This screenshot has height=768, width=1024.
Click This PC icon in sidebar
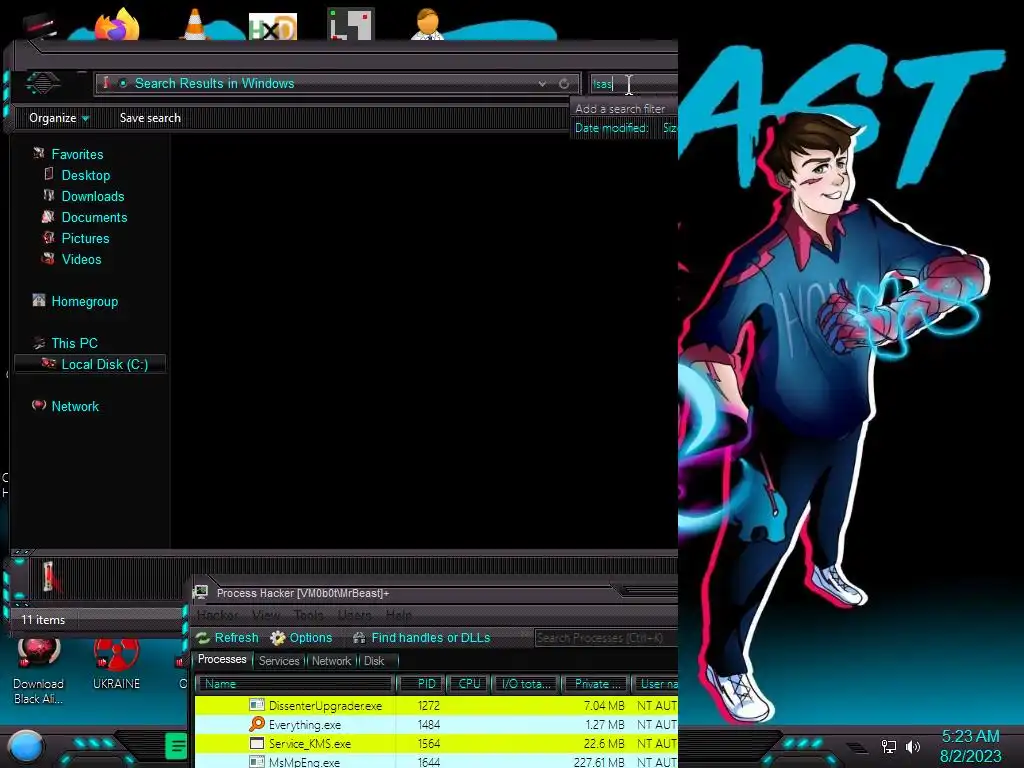39,342
